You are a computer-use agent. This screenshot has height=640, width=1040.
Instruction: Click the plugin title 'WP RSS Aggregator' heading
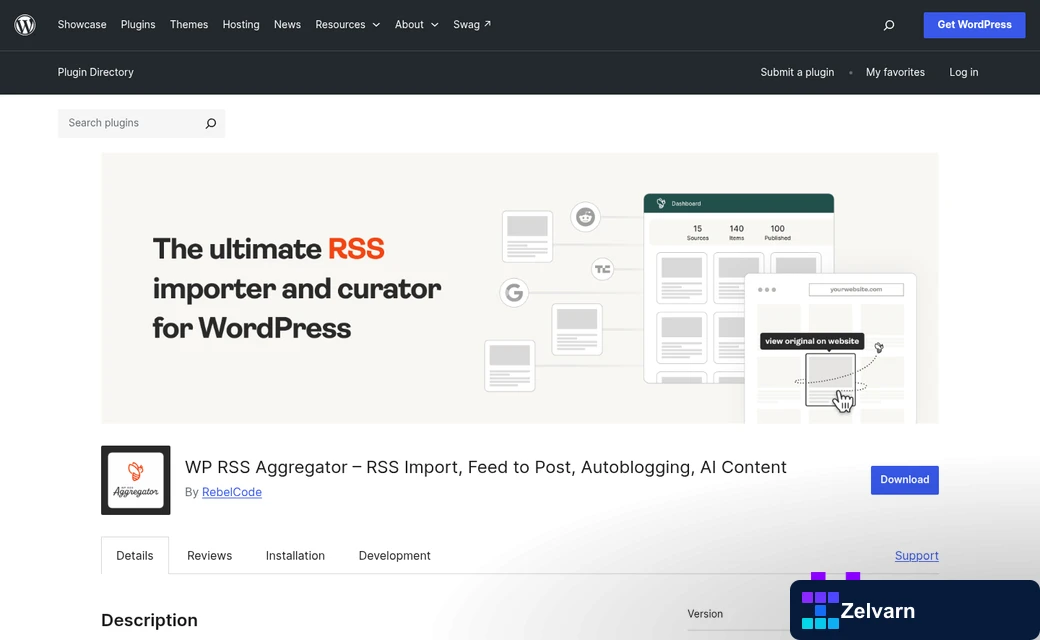[x=486, y=467]
